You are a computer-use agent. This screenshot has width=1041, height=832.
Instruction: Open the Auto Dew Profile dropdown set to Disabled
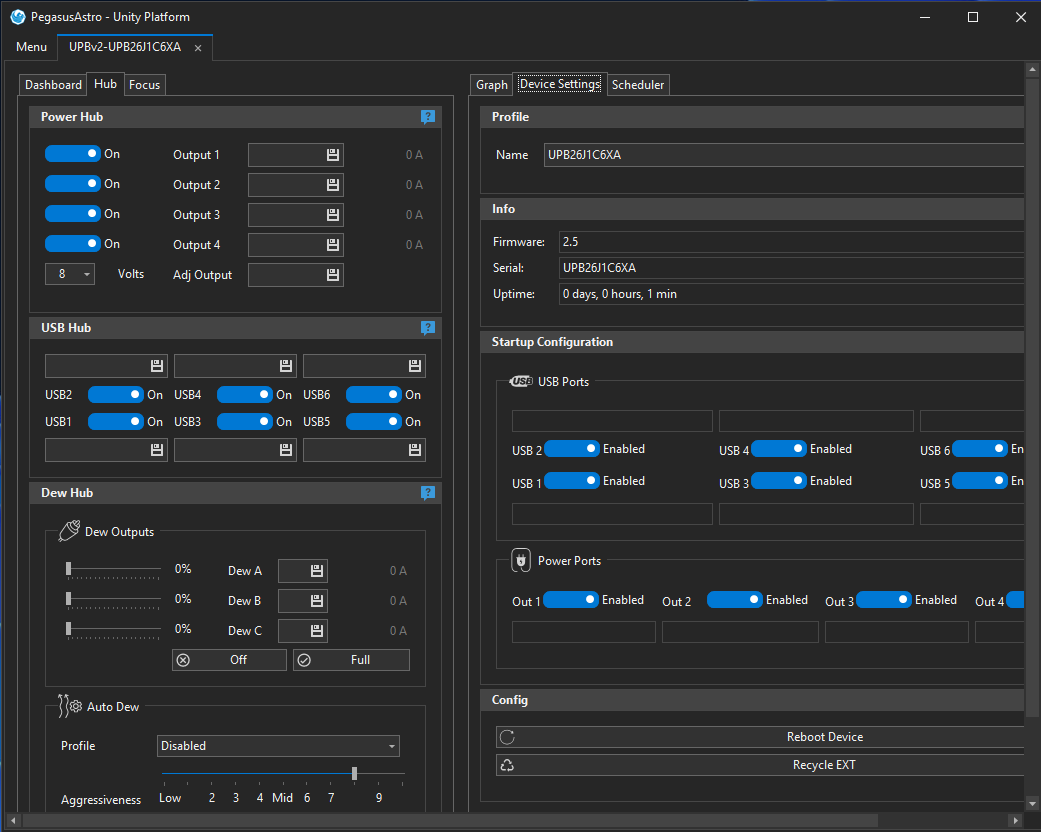click(x=277, y=746)
